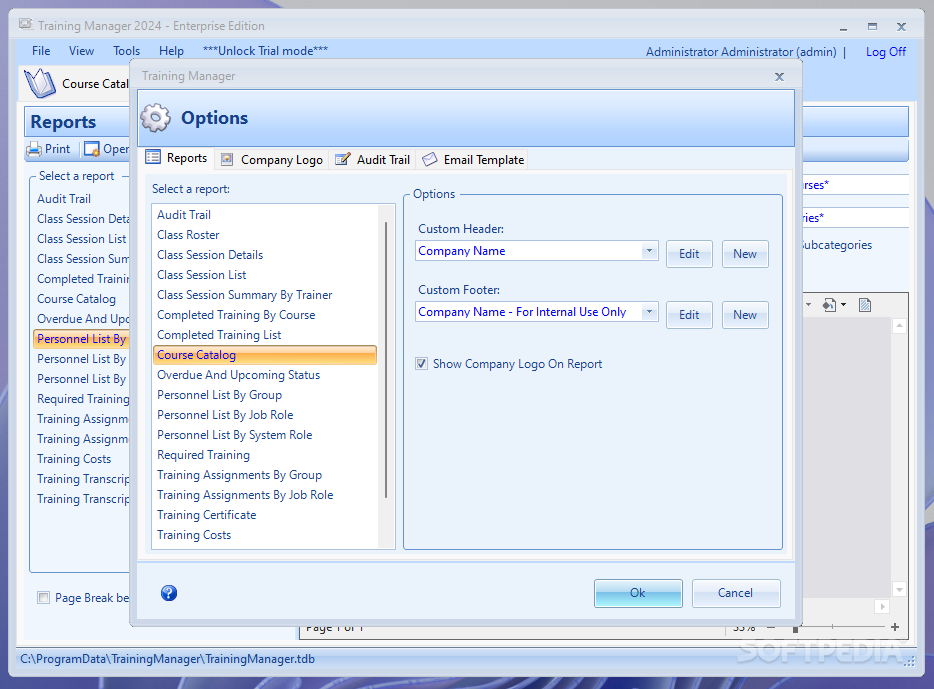934x689 pixels.
Task: Select Completed Training List report
Action: 264,335
